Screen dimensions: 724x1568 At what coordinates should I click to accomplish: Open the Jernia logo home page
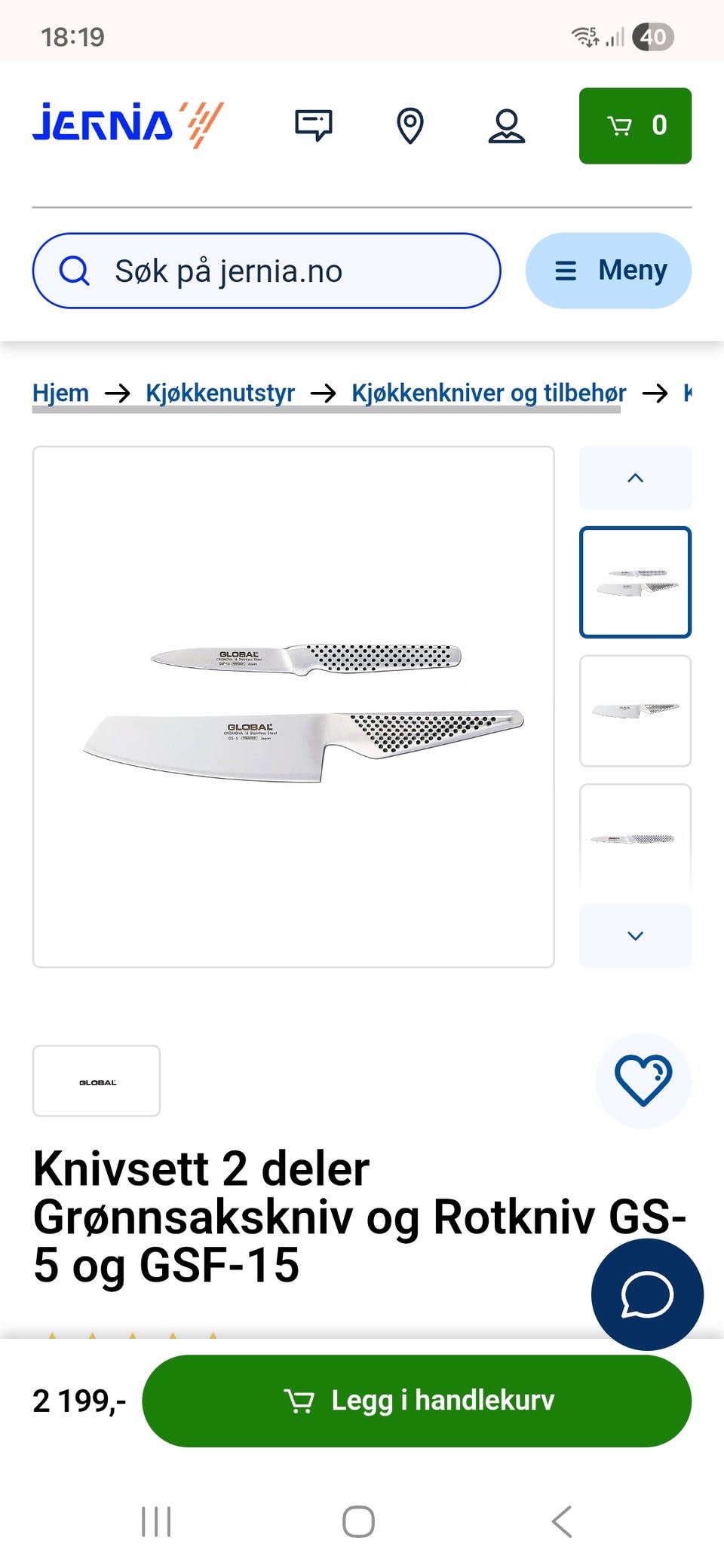(x=127, y=124)
